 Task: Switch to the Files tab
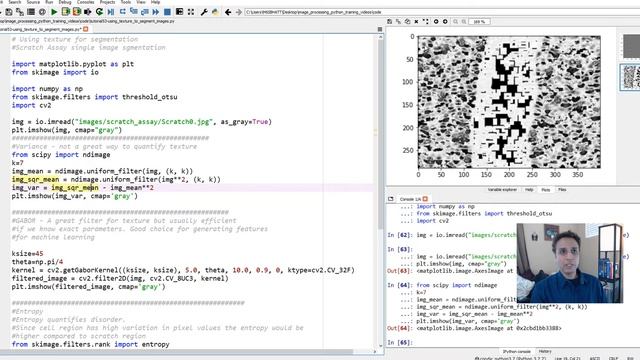[x=562, y=190]
